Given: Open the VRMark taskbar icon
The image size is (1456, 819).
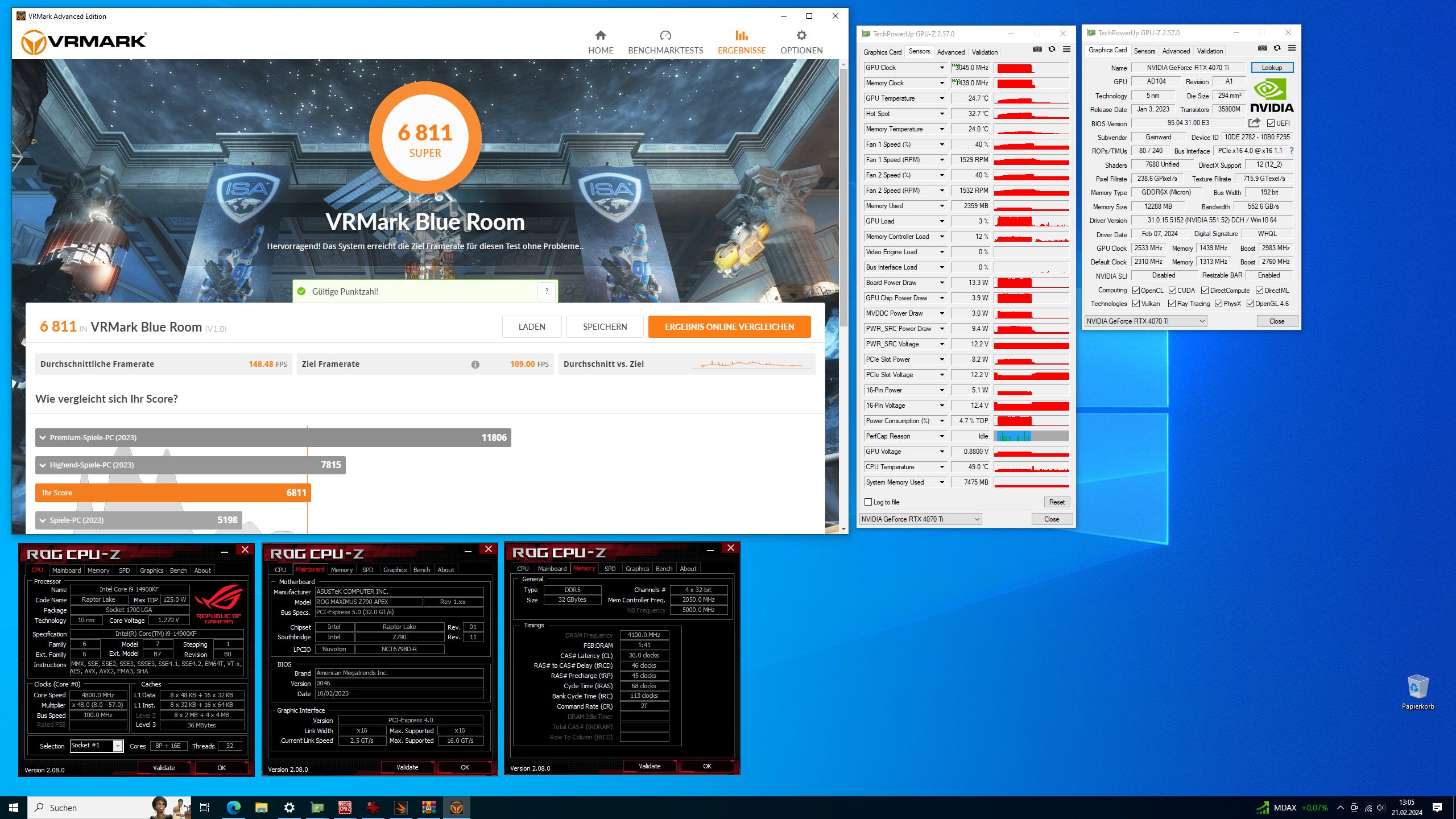Looking at the screenshot, I should click(456, 808).
